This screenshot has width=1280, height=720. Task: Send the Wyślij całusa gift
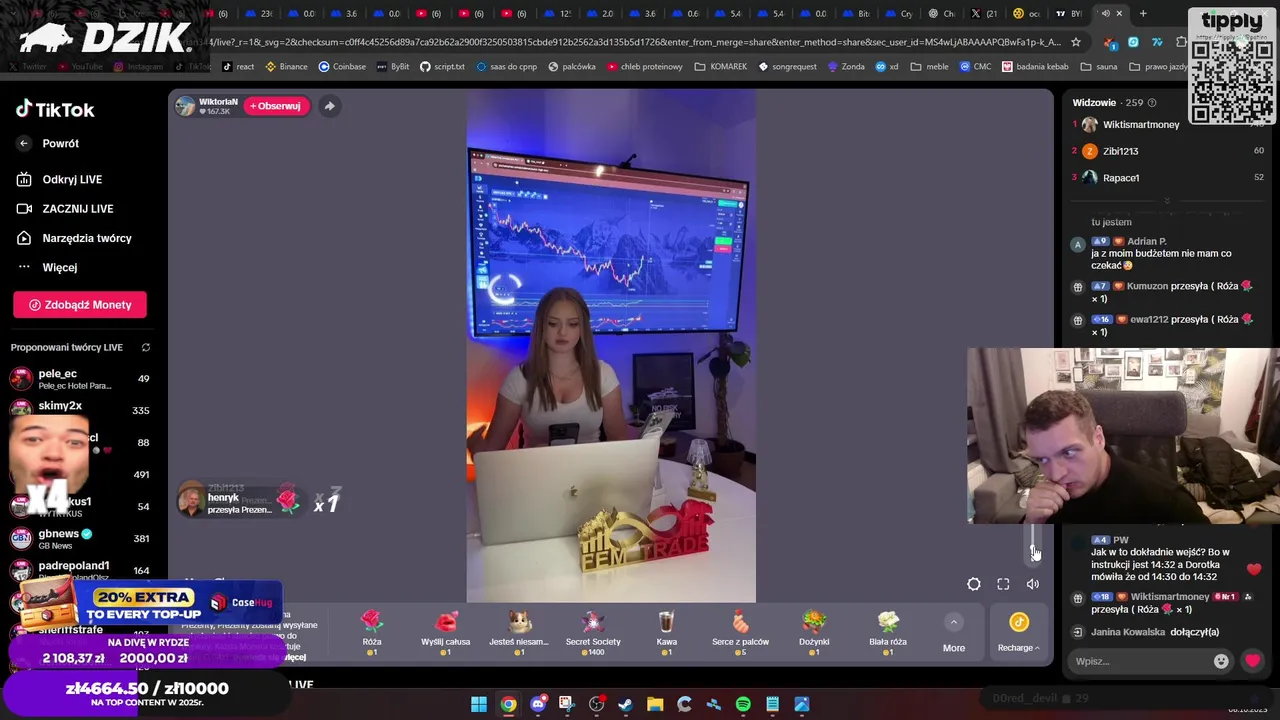pos(446,633)
